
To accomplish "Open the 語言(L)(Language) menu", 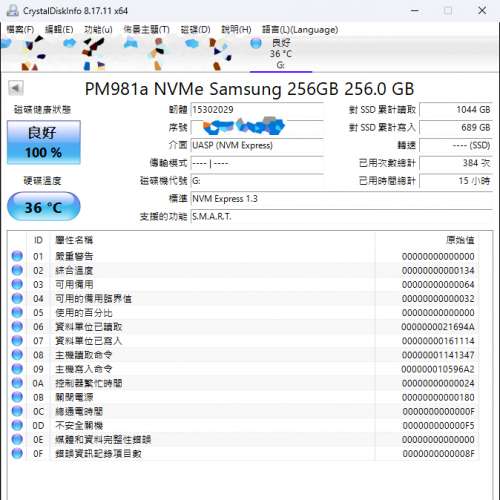I will pyautogui.click(x=300, y=30).
